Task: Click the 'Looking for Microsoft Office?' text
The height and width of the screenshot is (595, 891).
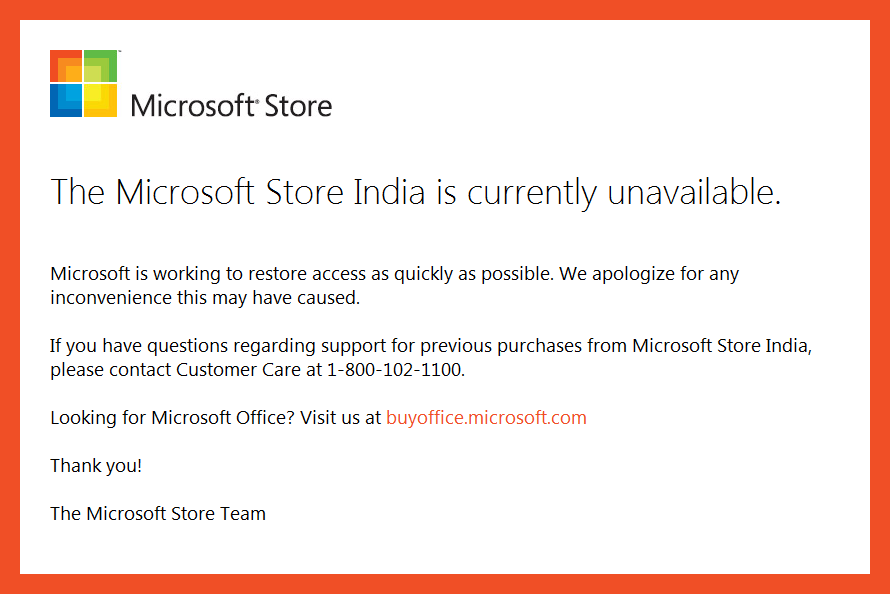Action: pos(172,418)
